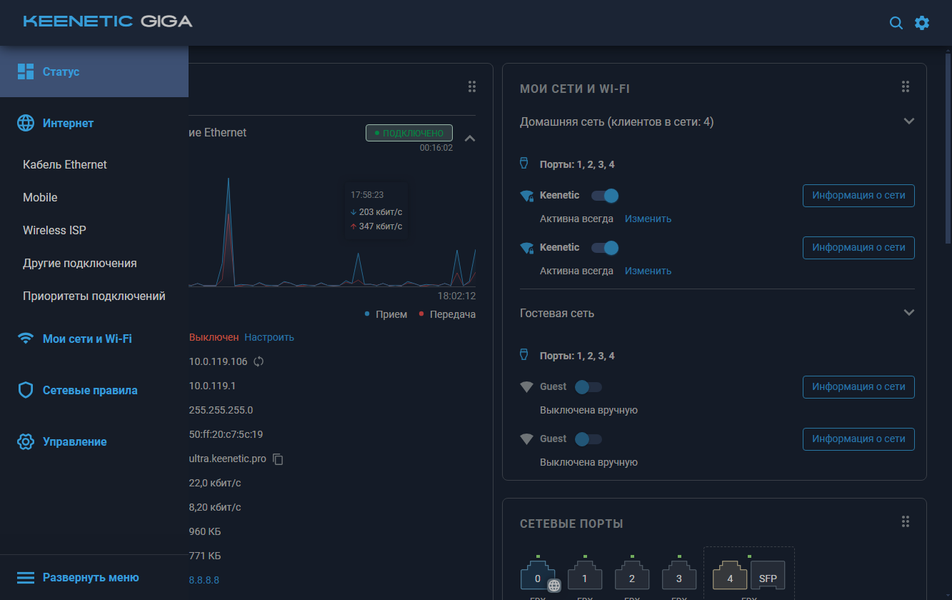Click the SFP port icon
The image size is (952, 600).
pos(767,576)
